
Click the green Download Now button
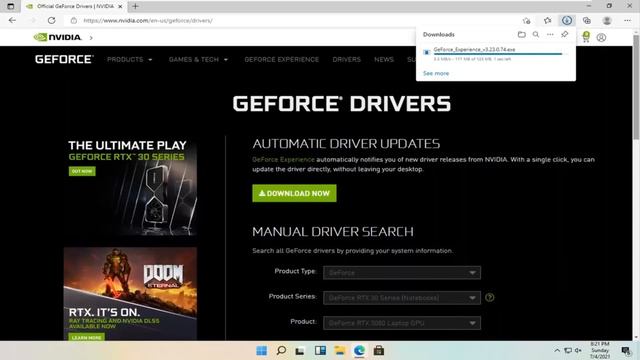[x=294, y=193]
